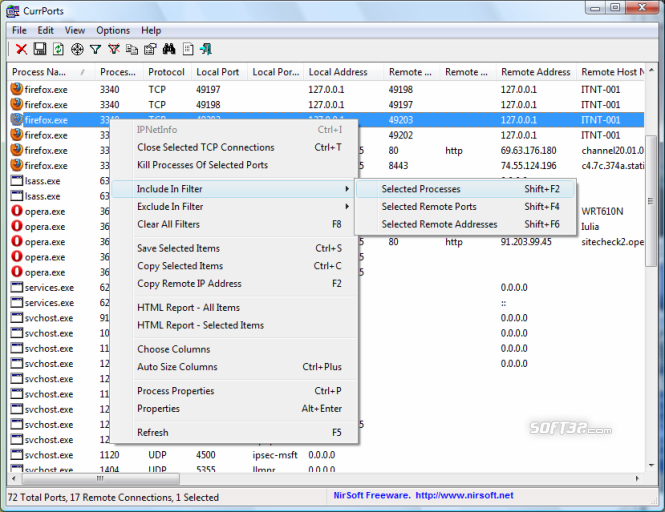This screenshot has height=512, width=665.
Task: Click the binoculars find icon
Action: [x=169, y=49]
